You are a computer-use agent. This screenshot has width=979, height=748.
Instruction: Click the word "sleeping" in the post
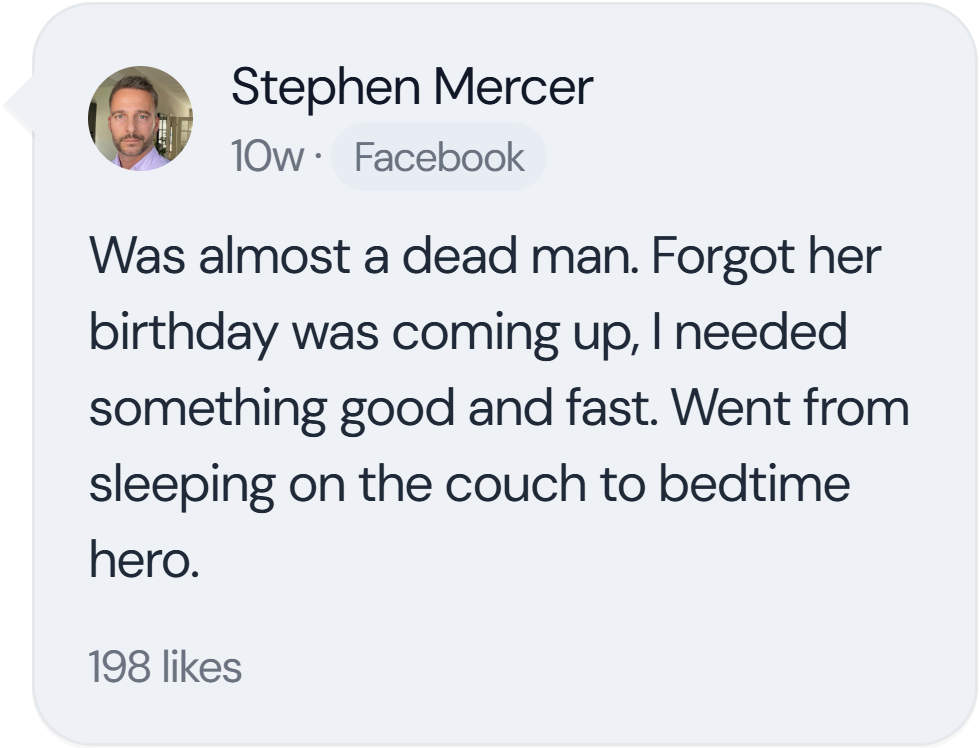182,485
